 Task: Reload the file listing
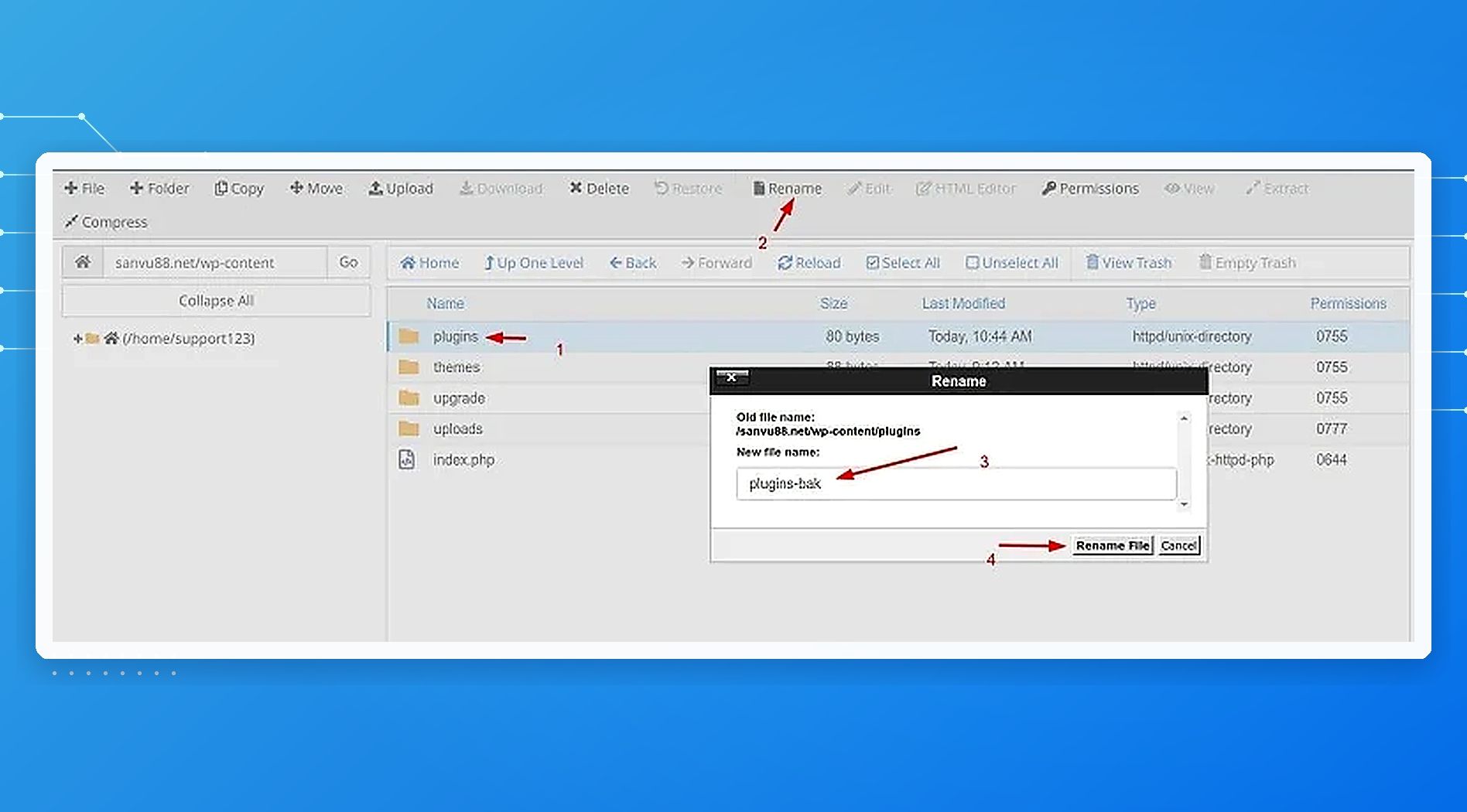coord(809,263)
